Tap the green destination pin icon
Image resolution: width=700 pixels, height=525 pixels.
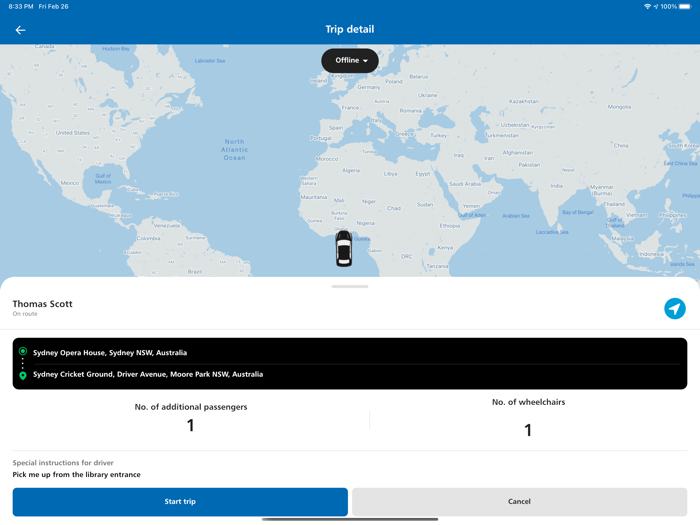point(23,375)
